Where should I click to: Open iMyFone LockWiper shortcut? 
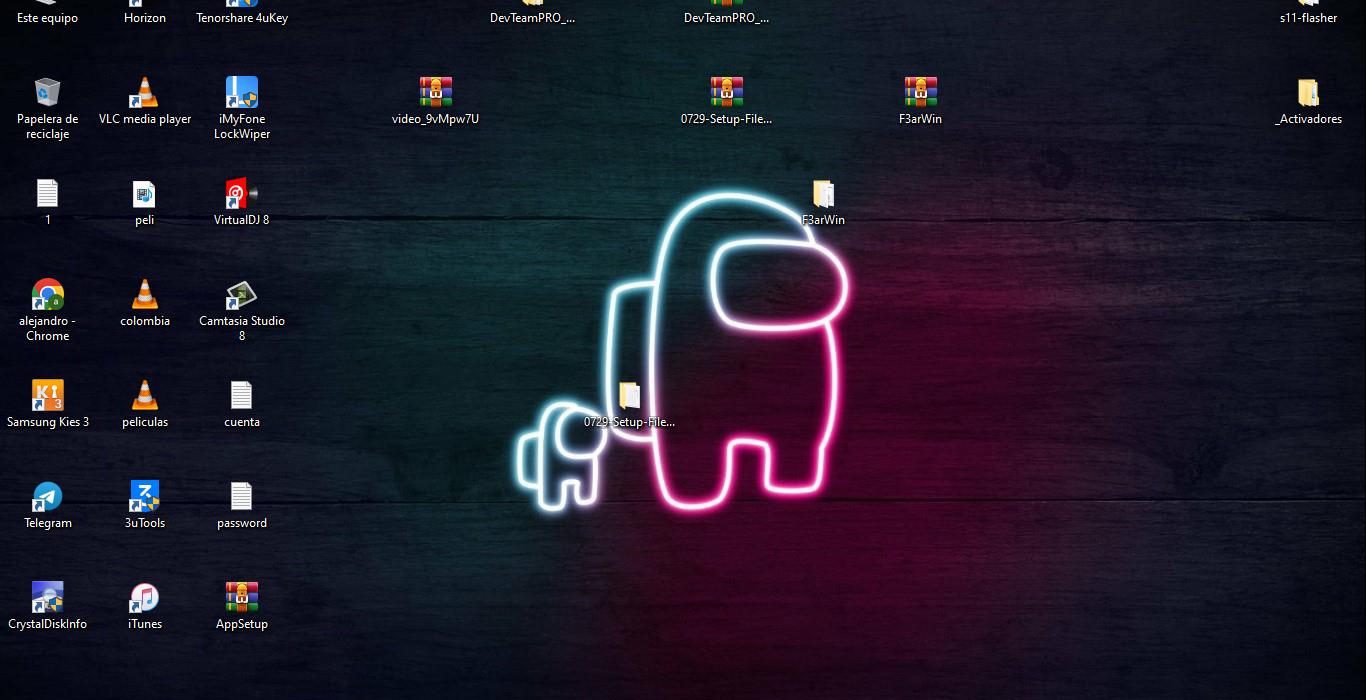click(241, 94)
